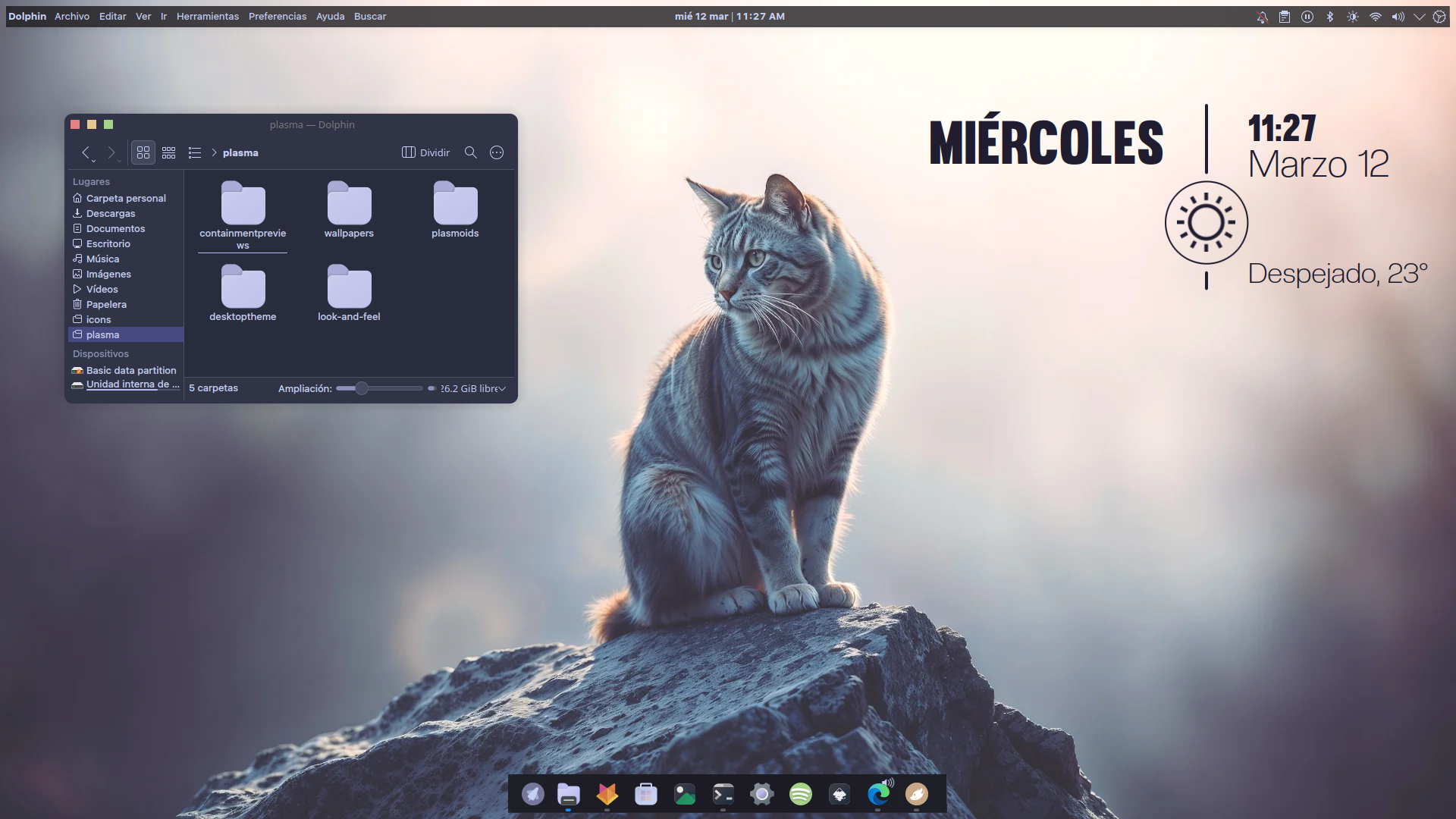The image size is (1456, 819).
Task: Open the Ver menu
Action: [143, 16]
